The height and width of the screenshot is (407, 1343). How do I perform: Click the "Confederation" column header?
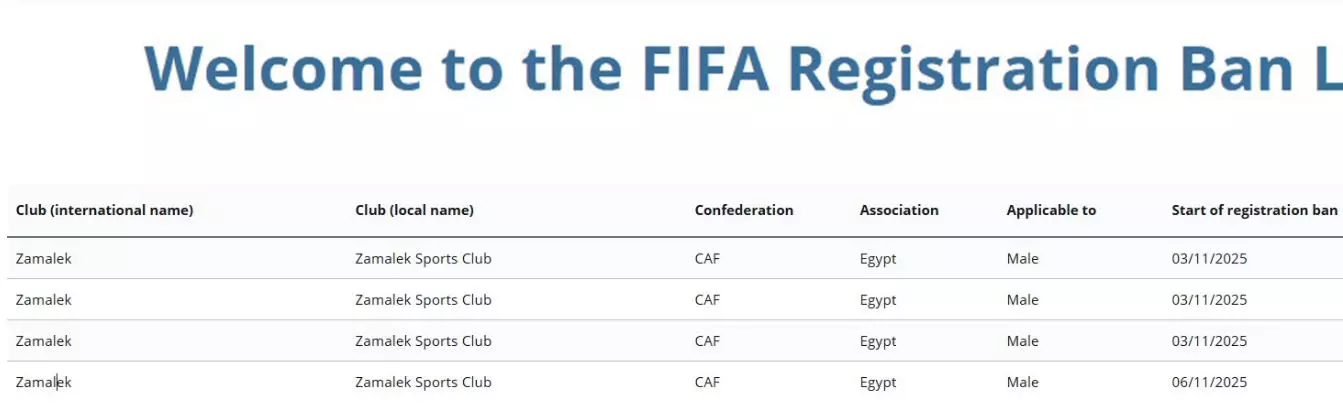coord(743,210)
